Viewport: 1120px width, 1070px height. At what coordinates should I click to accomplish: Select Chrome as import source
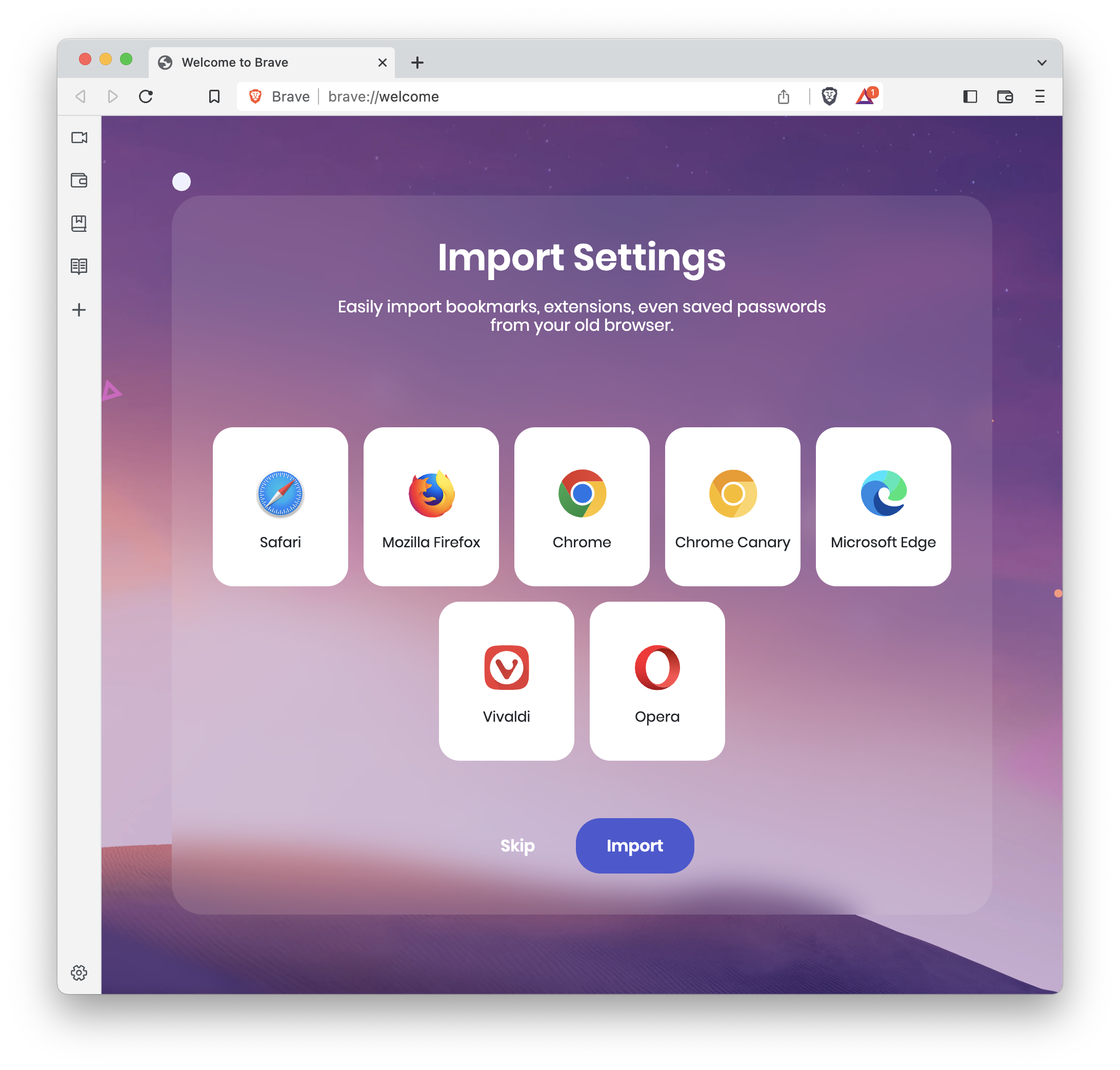pyautogui.click(x=581, y=506)
